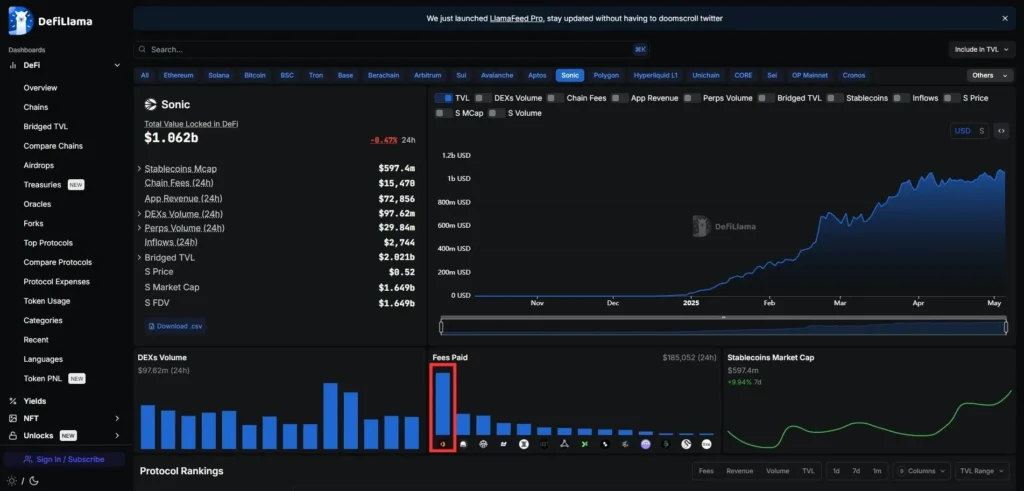Expand the Bridged TVL row
This screenshot has height=491, width=1024.
140,257
